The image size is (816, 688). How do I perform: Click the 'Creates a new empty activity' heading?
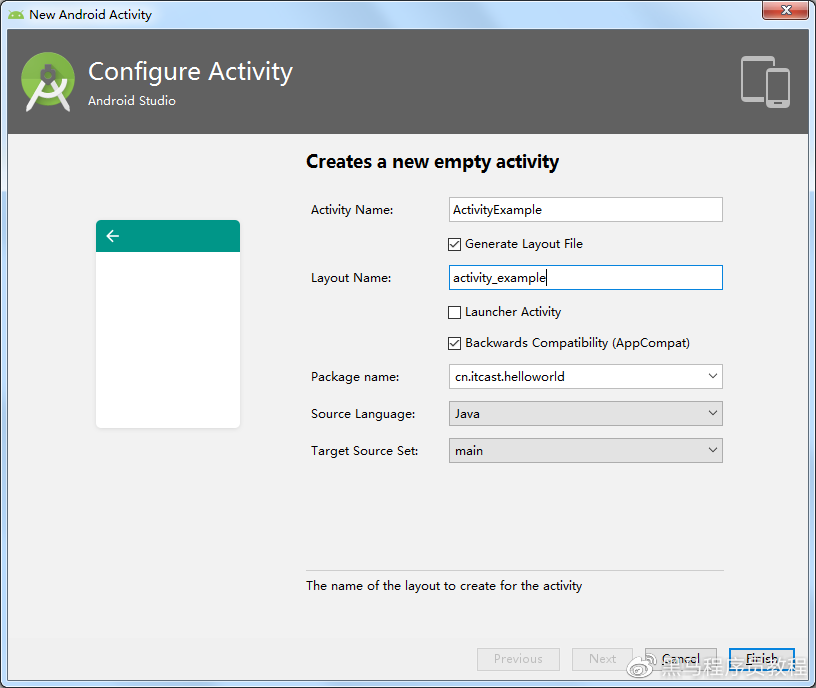[x=432, y=162]
